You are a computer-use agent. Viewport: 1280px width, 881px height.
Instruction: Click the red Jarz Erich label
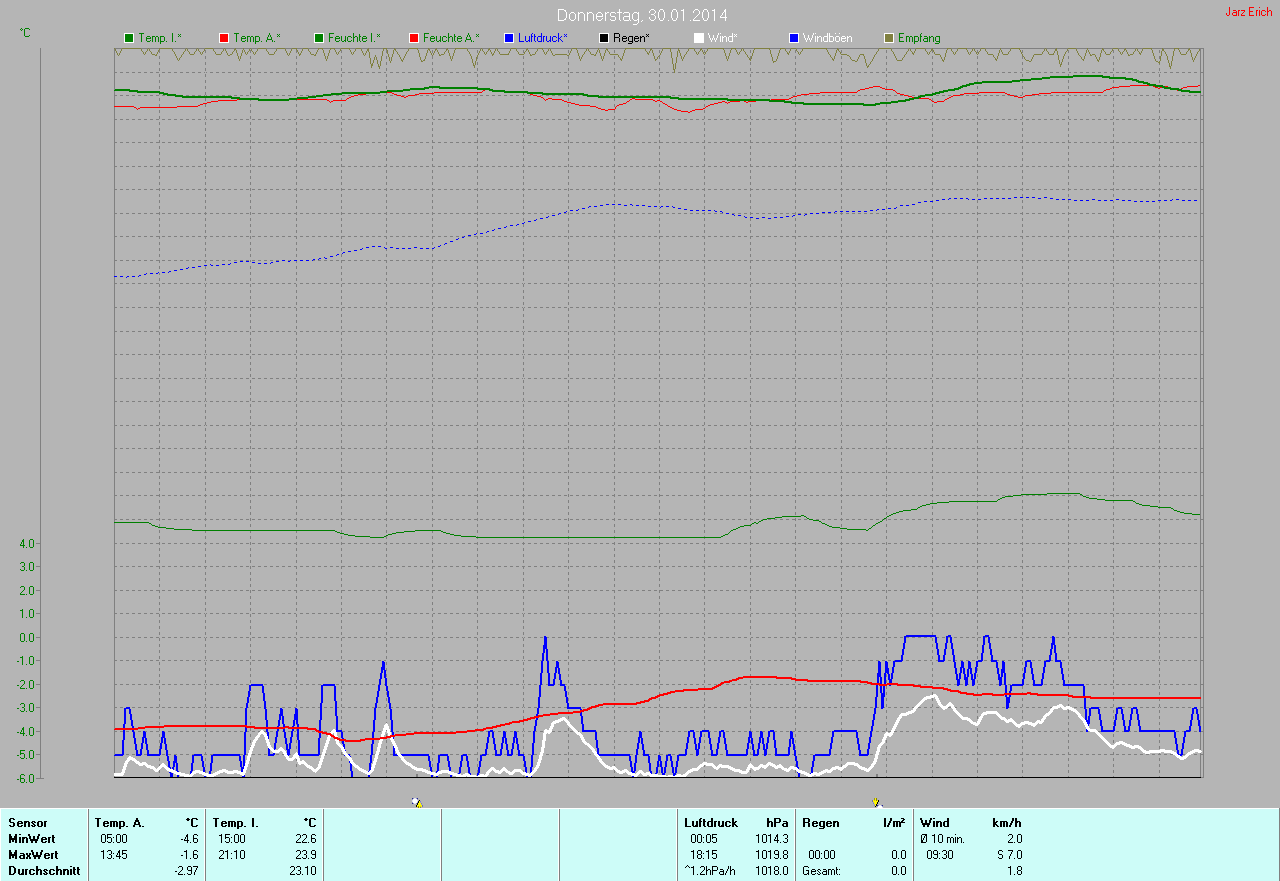point(1249,12)
